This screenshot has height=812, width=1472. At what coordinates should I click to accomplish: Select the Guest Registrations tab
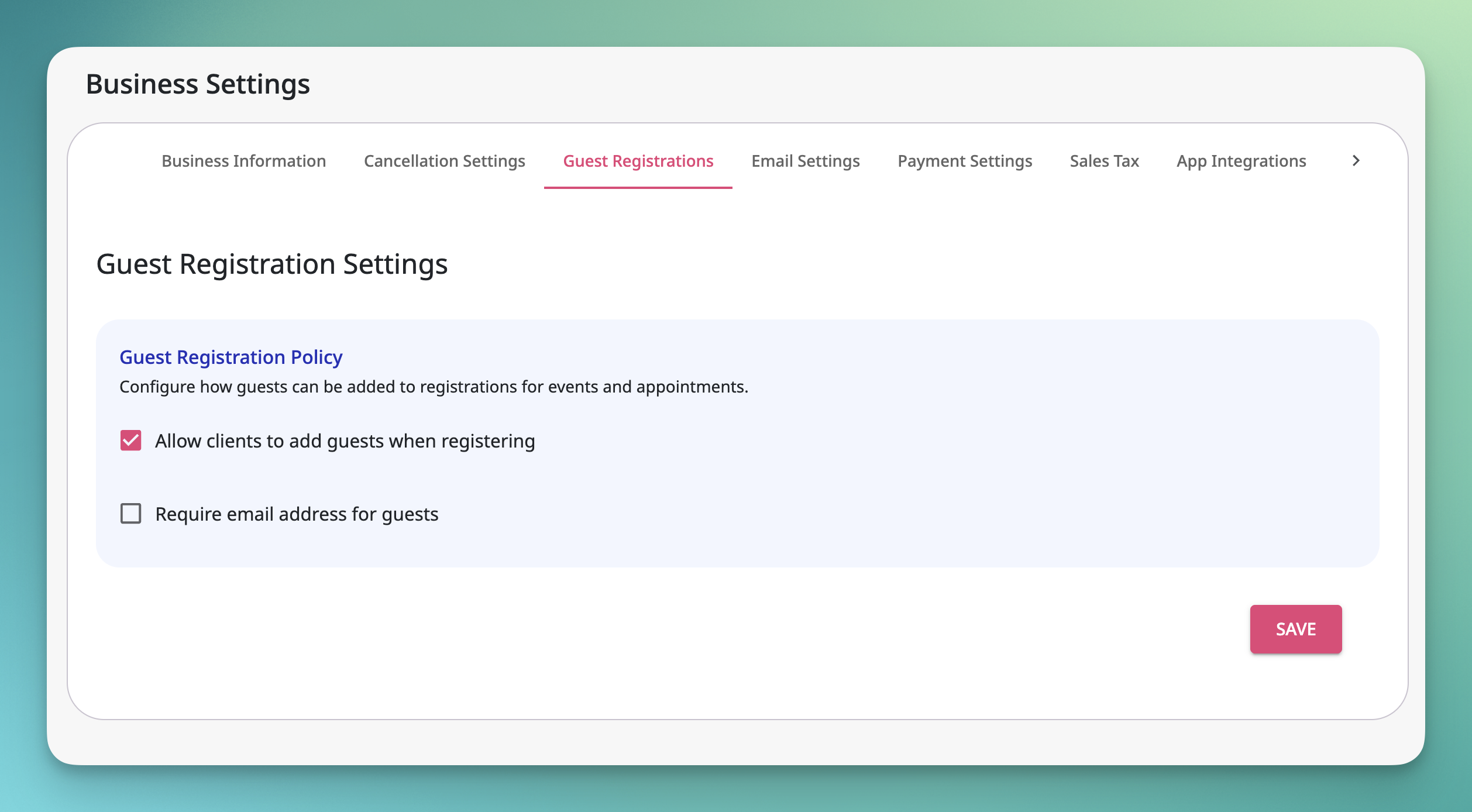[x=638, y=161]
